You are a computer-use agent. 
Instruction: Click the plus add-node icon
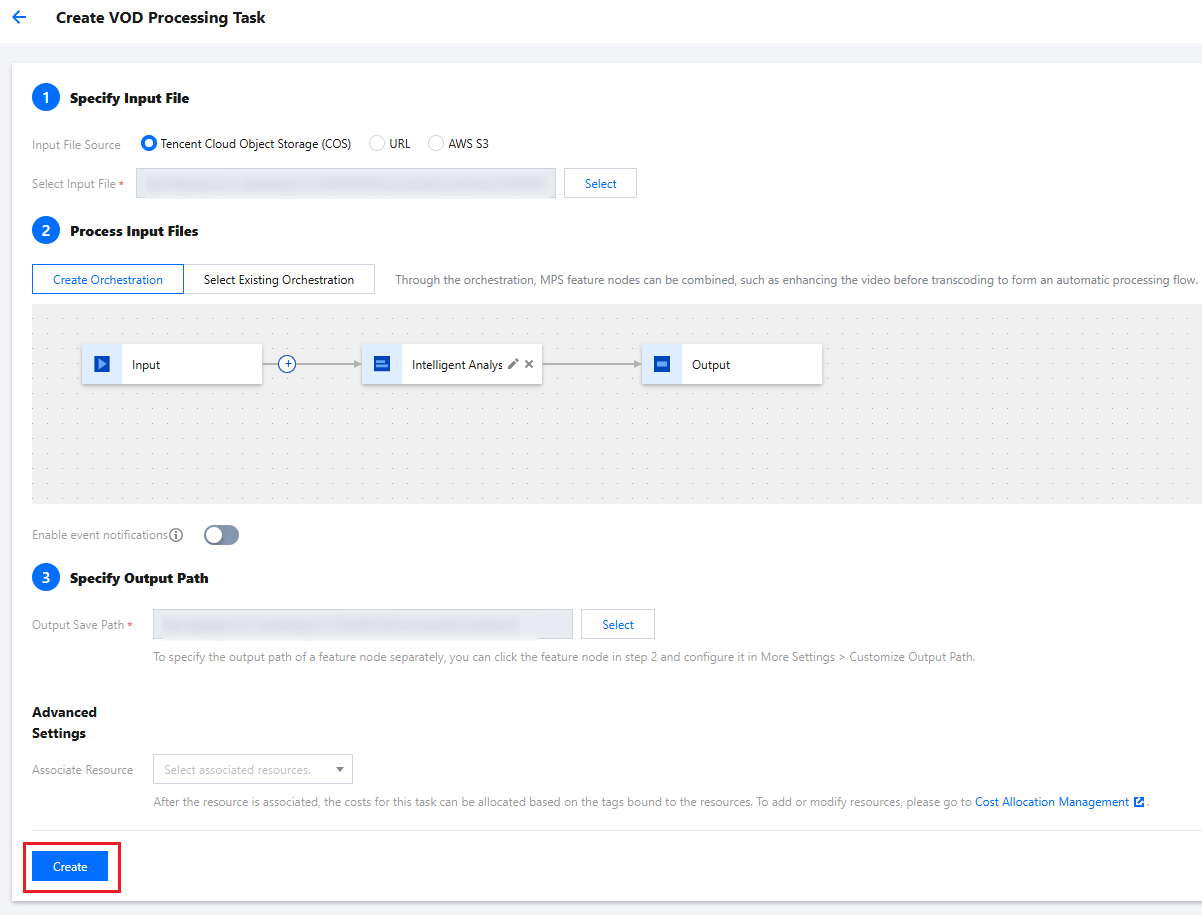(287, 365)
